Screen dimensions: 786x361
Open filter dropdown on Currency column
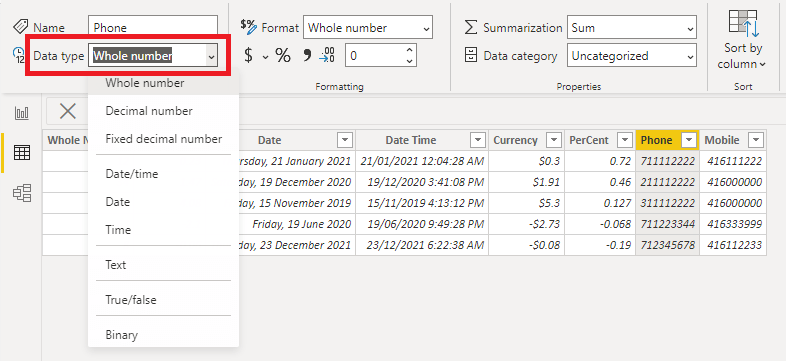tap(553, 140)
